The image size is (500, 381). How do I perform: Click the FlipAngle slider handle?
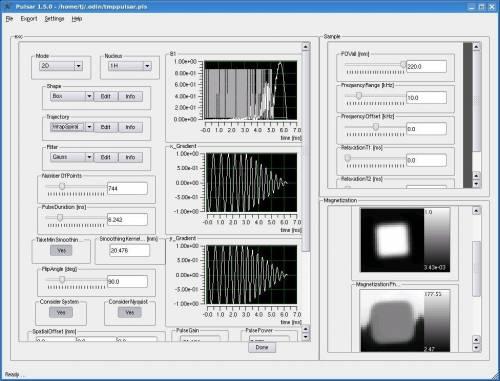(62, 279)
